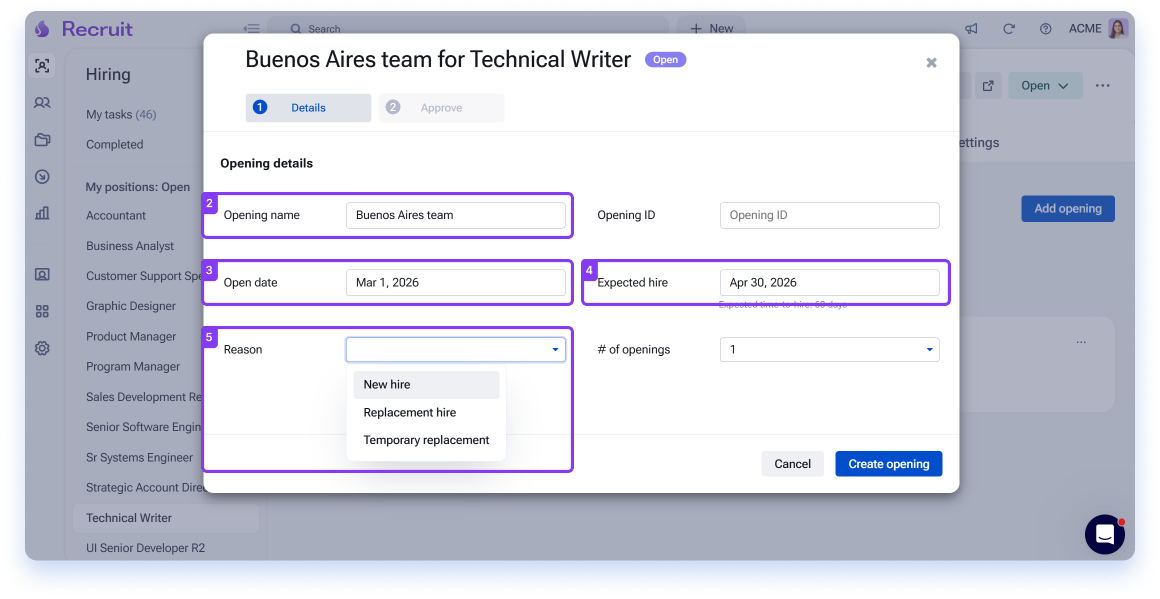The height and width of the screenshot is (599, 1160).
Task: Select the Accountant position
Action: click(x=116, y=216)
